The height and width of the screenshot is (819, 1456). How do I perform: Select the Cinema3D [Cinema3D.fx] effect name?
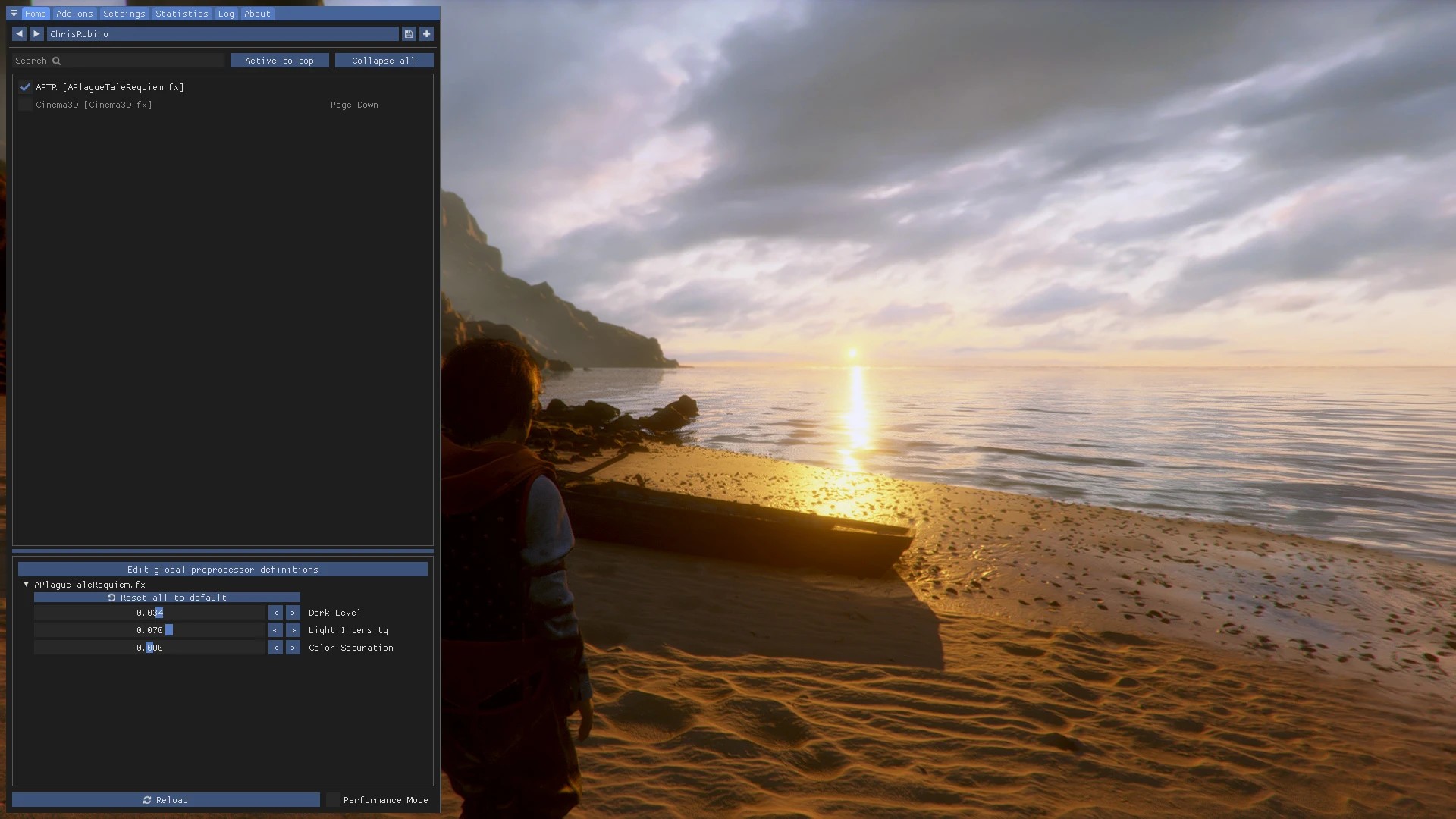pos(94,105)
